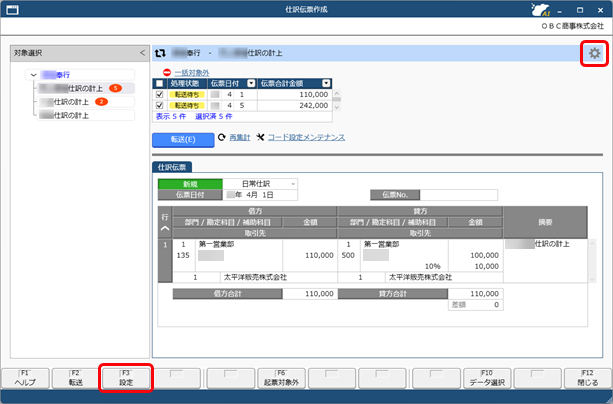
Task: Click the credit account code 500
Action: 348,255
